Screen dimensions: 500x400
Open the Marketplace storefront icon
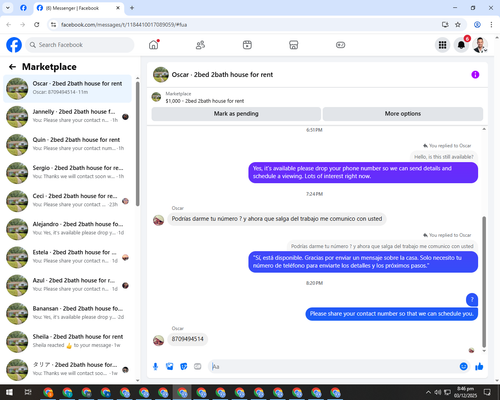click(x=294, y=45)
